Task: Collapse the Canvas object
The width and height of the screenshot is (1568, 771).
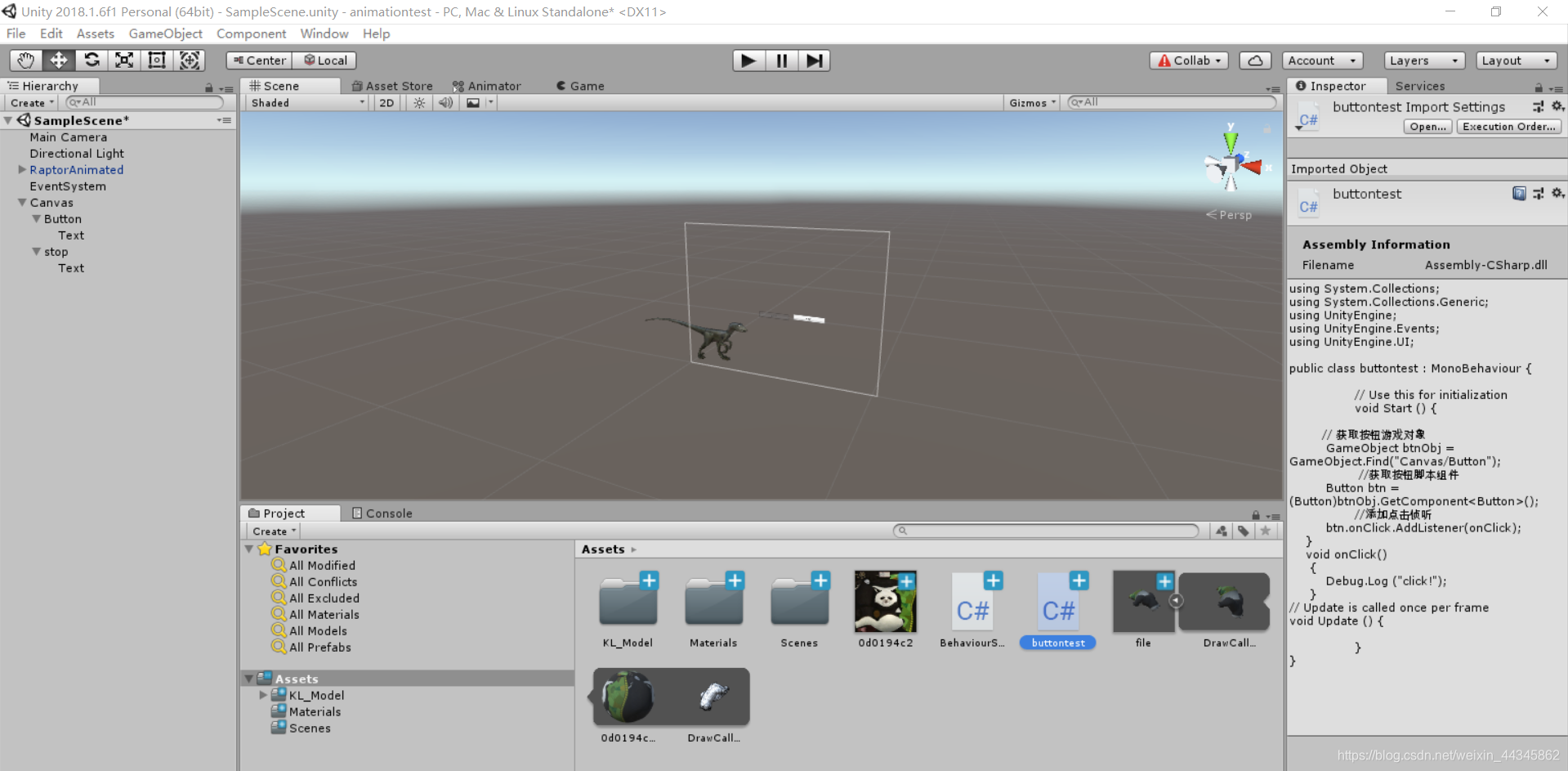Action: [22, 202]
